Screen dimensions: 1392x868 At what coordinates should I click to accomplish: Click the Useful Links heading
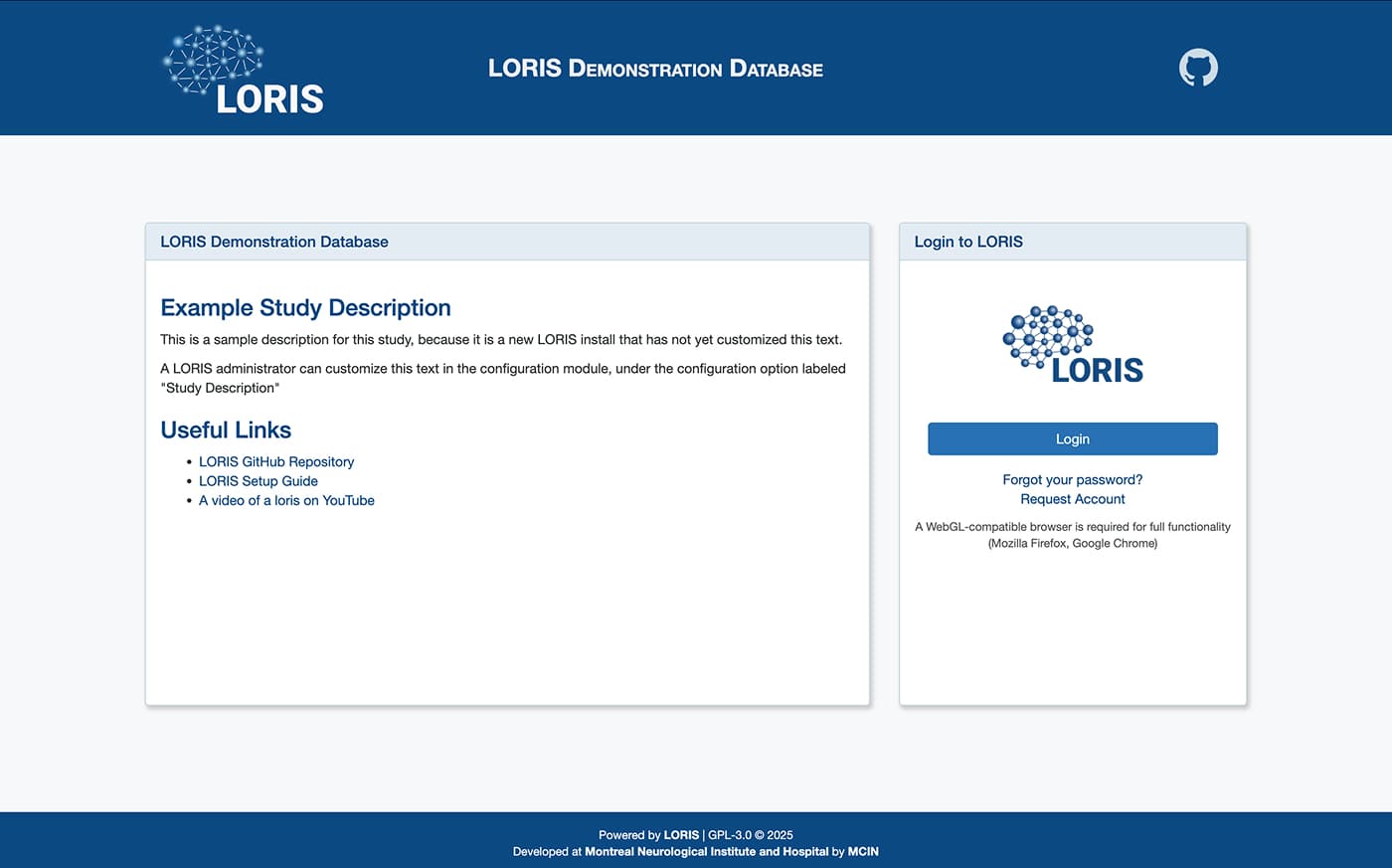pos(226,430)
